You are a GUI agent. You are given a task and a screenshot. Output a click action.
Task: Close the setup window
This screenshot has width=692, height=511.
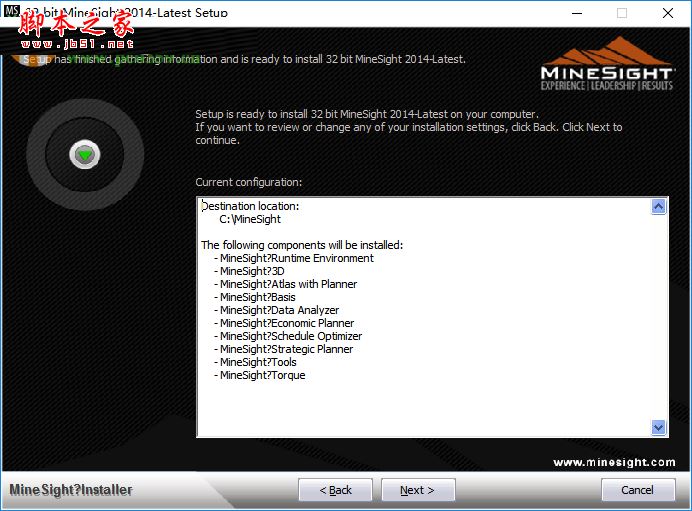coord(668,13)
